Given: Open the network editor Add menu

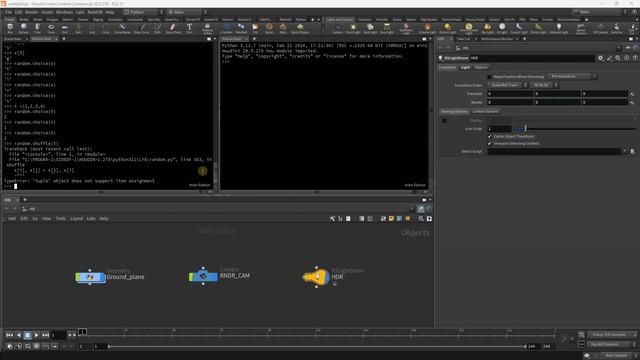Looking at the screenshot, I should pyautogui.click(x=12, y=219).
